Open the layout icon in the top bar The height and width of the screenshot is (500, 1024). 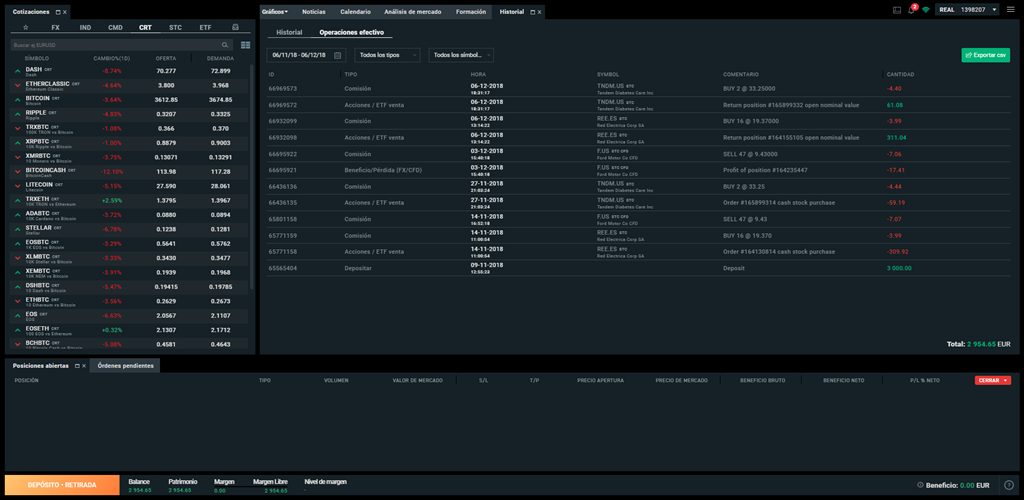897,10
